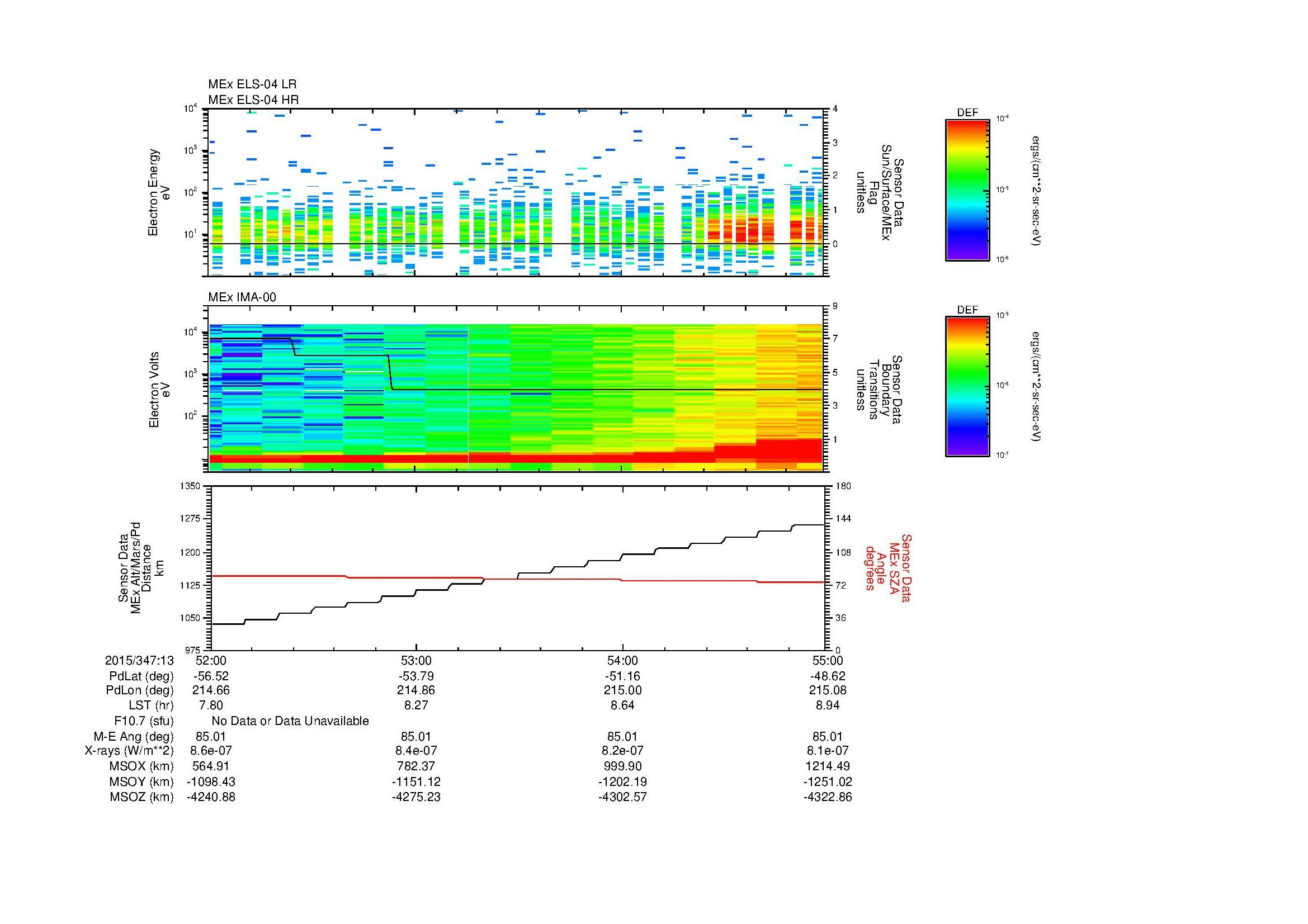Screen dimensions: 1308x924
Task: Click the 'Boundary Transitions' axis label
Action: 879,390
